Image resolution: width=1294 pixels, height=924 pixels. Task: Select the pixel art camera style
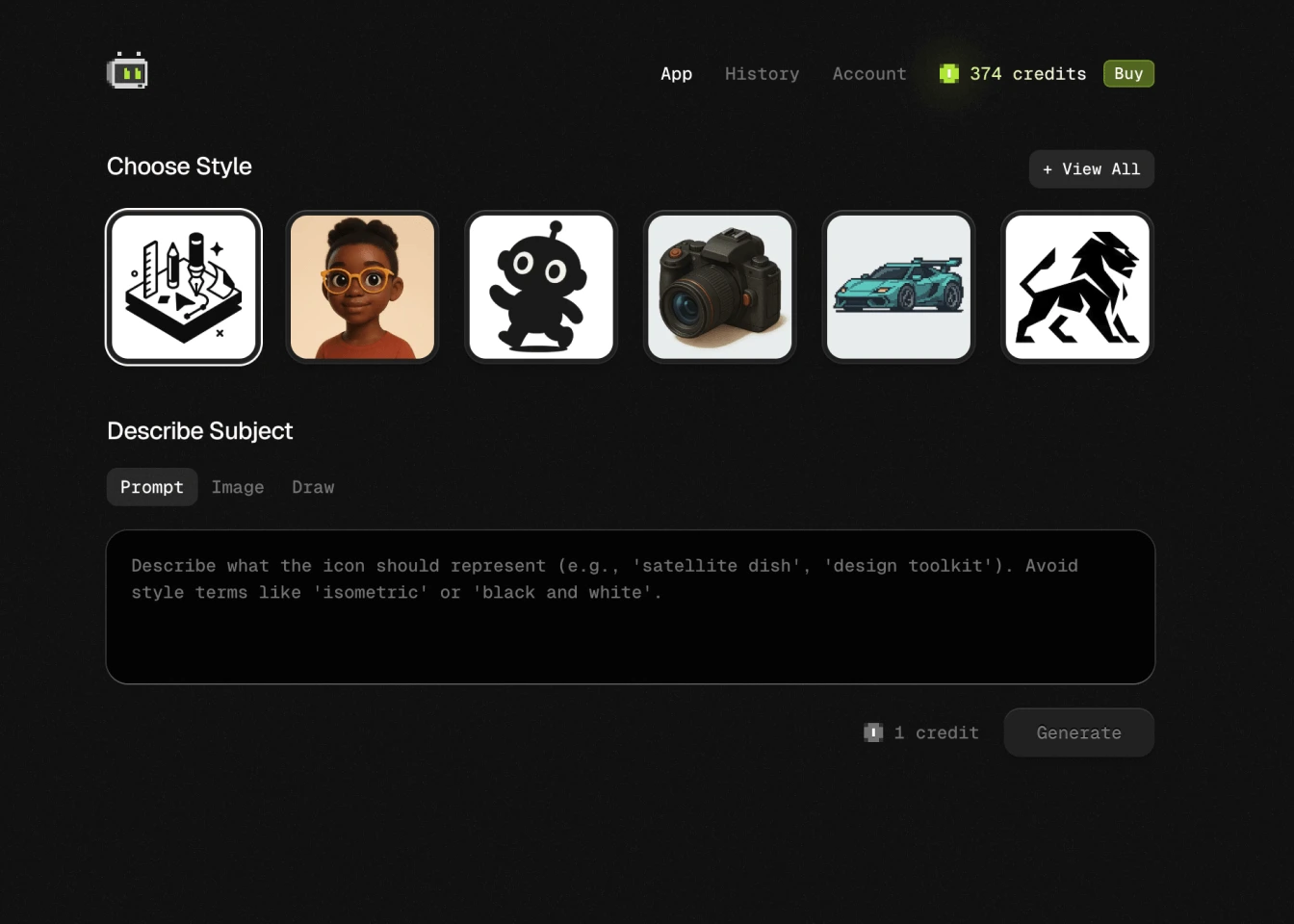pyautogui.click(x=719, y=287)
